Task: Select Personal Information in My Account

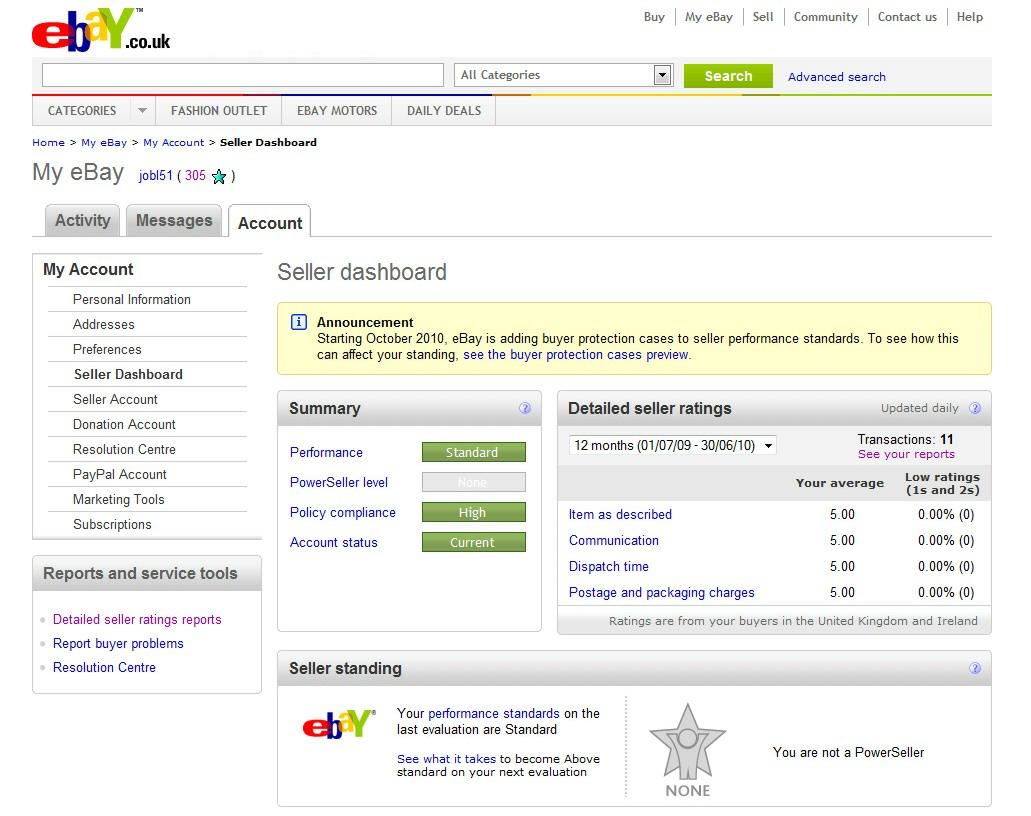Action: [131, 299]
